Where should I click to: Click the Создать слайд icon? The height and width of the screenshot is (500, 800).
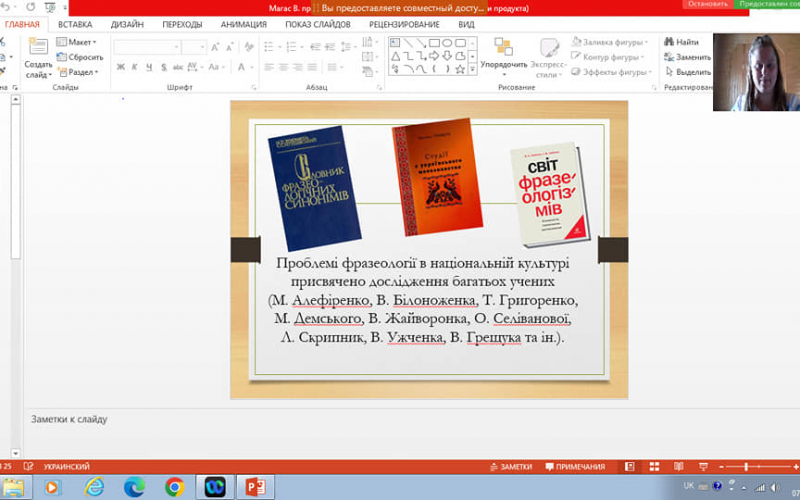pos(38,47)
